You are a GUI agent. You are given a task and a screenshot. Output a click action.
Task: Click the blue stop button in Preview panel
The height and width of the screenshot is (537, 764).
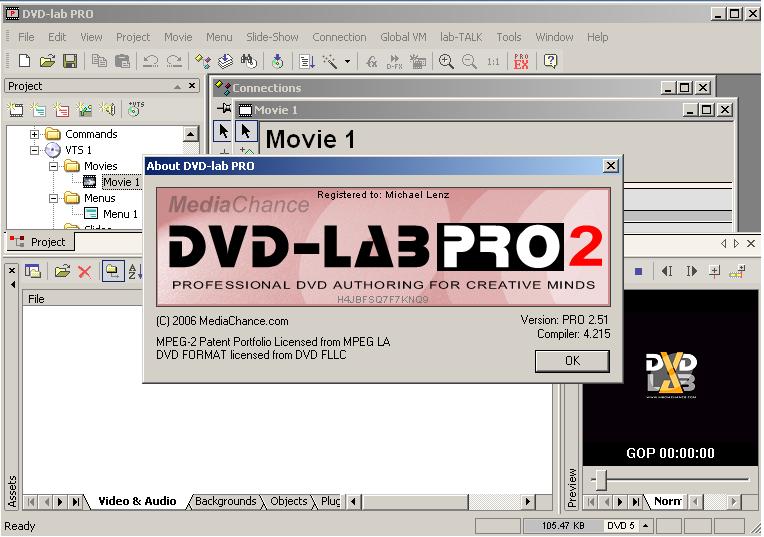pos(638,271)
